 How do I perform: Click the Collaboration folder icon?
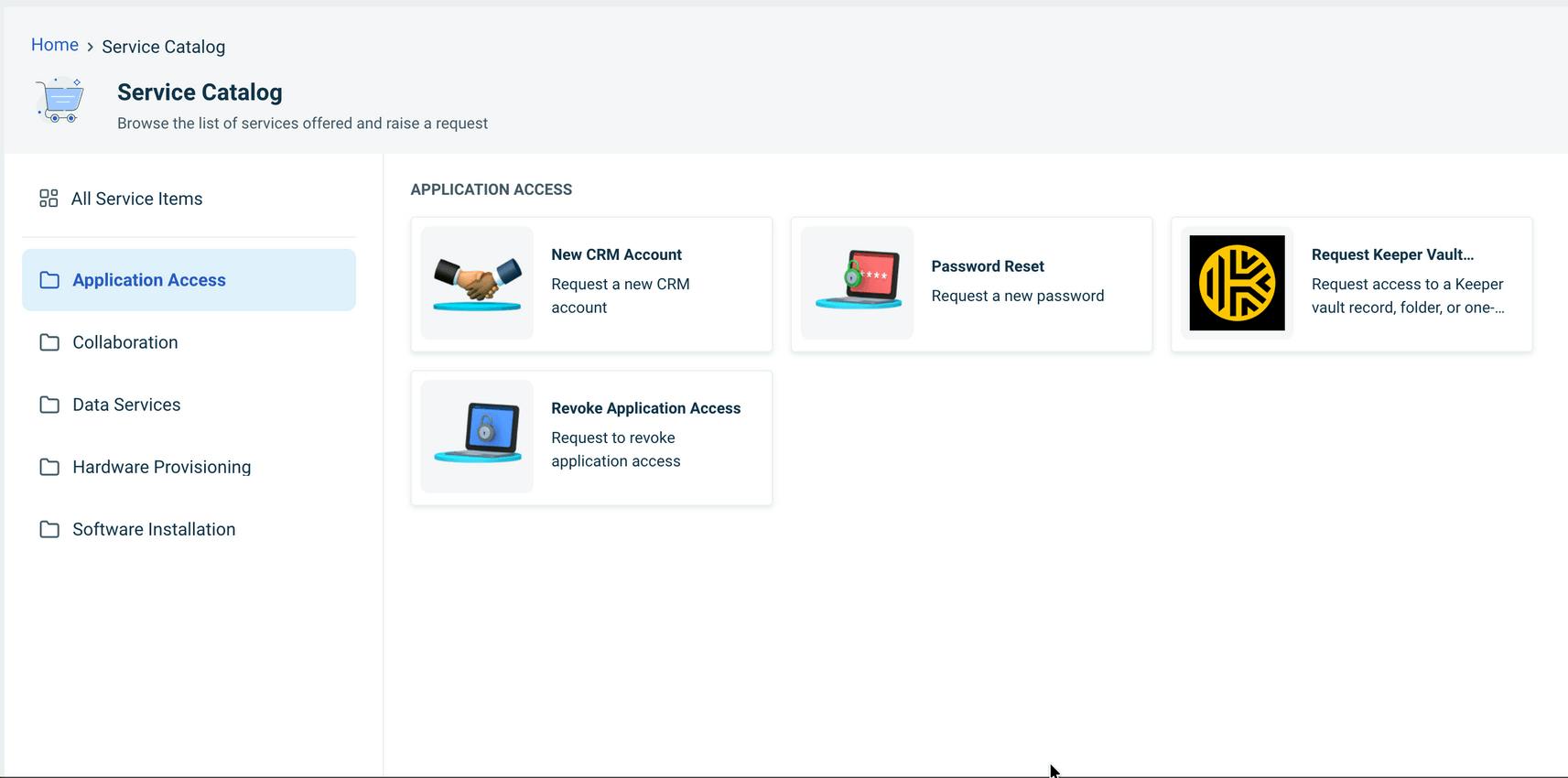coord(49,342)
